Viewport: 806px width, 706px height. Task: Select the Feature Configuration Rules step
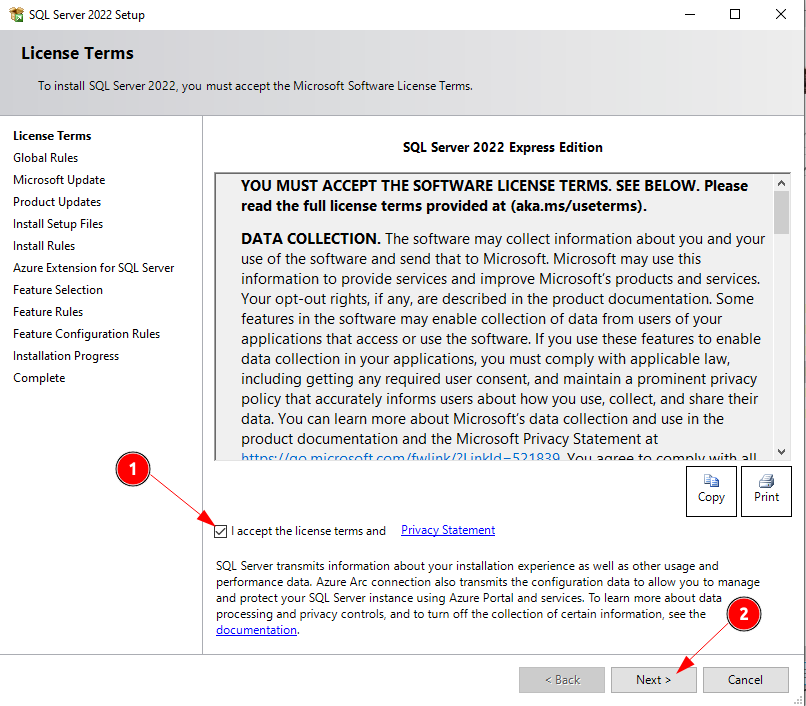click(86, 334)
